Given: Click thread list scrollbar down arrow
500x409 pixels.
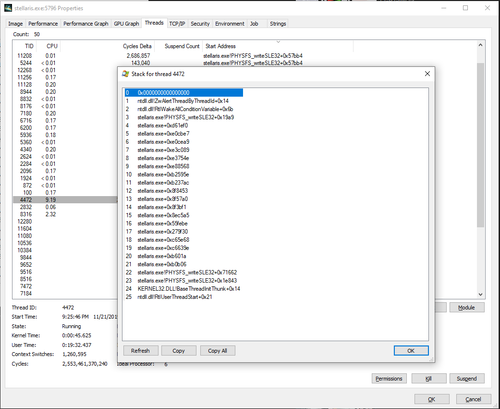Looking at the screenshot, I should pos(480,294).
